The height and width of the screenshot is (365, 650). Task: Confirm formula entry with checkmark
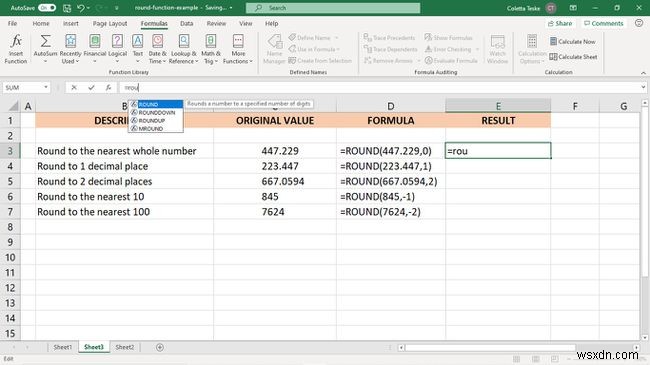91,88
